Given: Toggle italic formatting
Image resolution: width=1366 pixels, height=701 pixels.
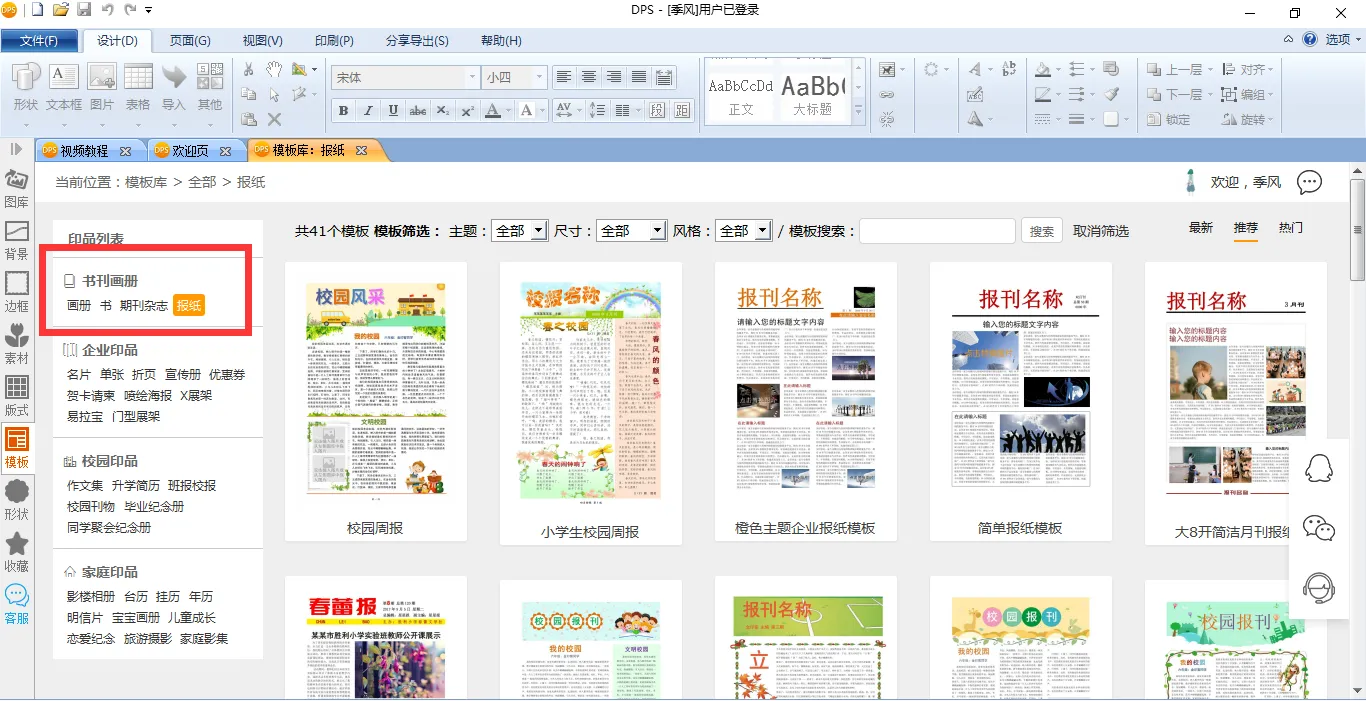Looking at the screenshot, I should click(x=368, y=111).
